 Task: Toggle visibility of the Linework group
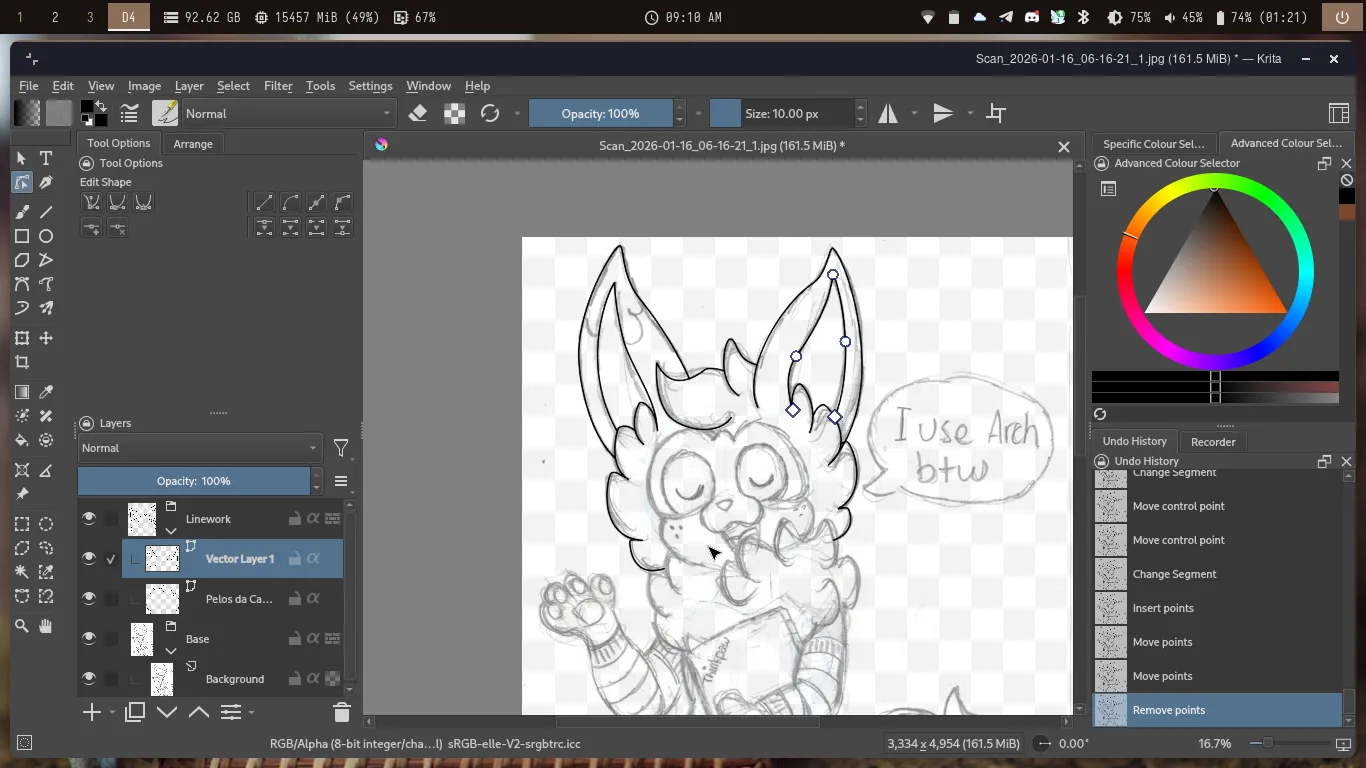coord(89,518)
